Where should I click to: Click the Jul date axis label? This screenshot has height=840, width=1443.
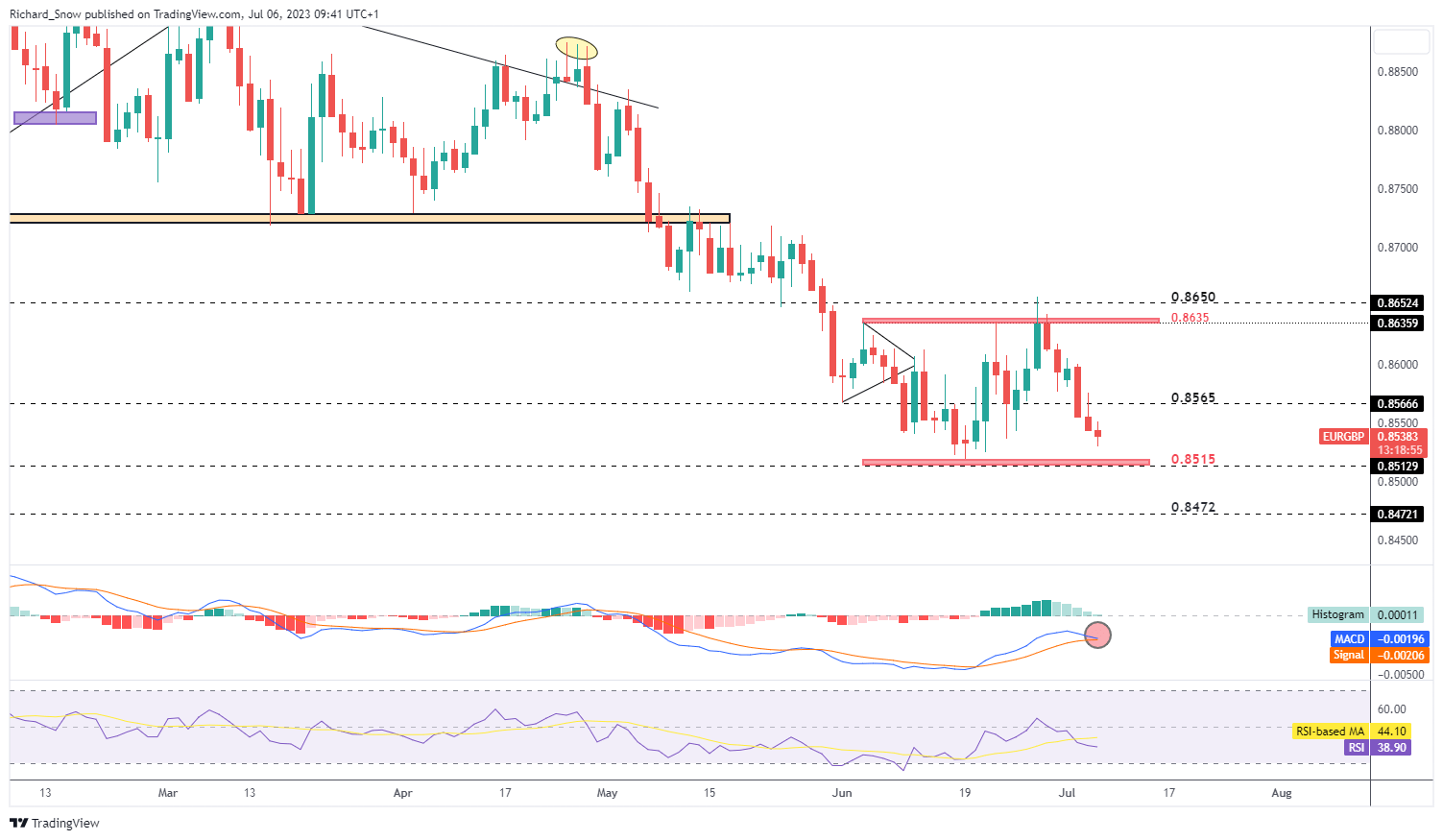coord(1067,793)
